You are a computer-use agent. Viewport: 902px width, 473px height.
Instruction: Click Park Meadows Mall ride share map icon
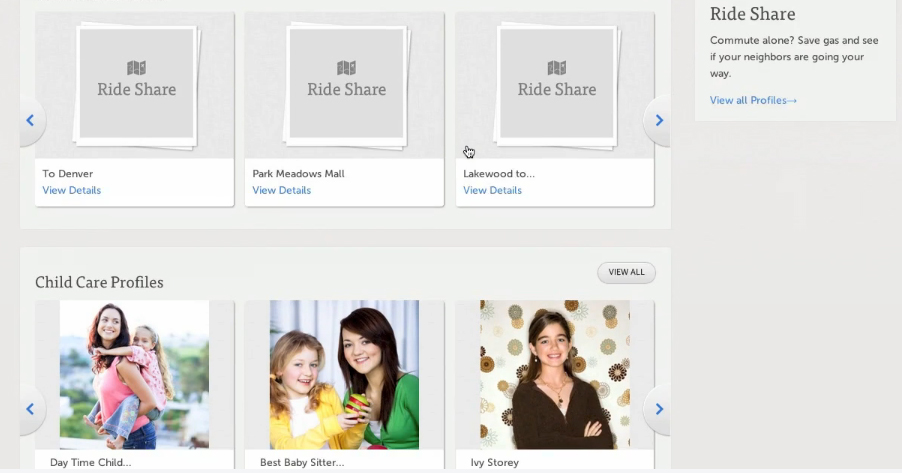coord(346,68)
